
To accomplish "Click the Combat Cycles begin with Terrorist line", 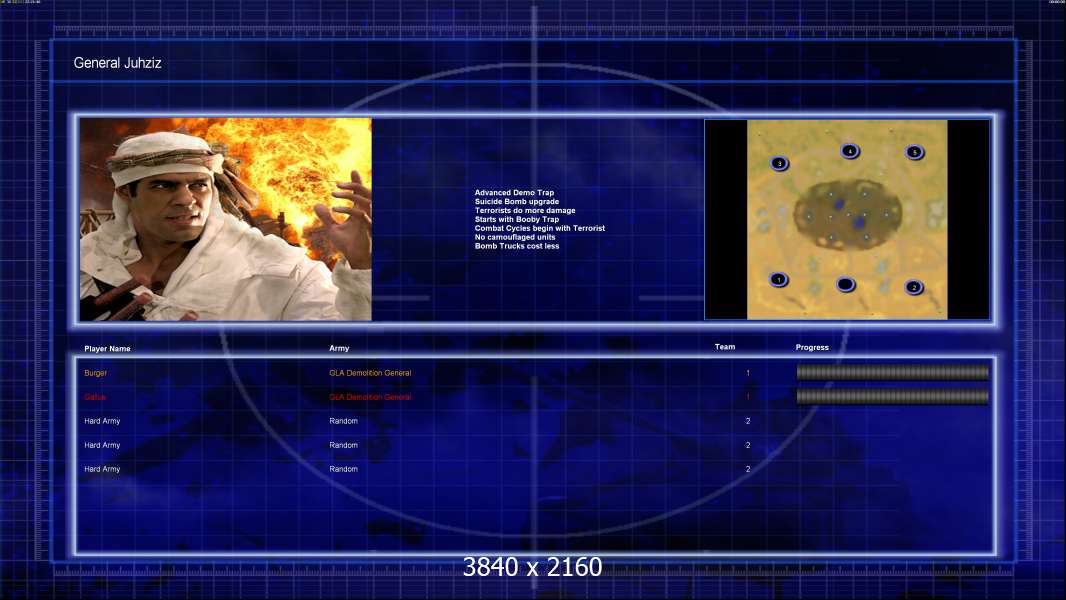I will [539, 228].
